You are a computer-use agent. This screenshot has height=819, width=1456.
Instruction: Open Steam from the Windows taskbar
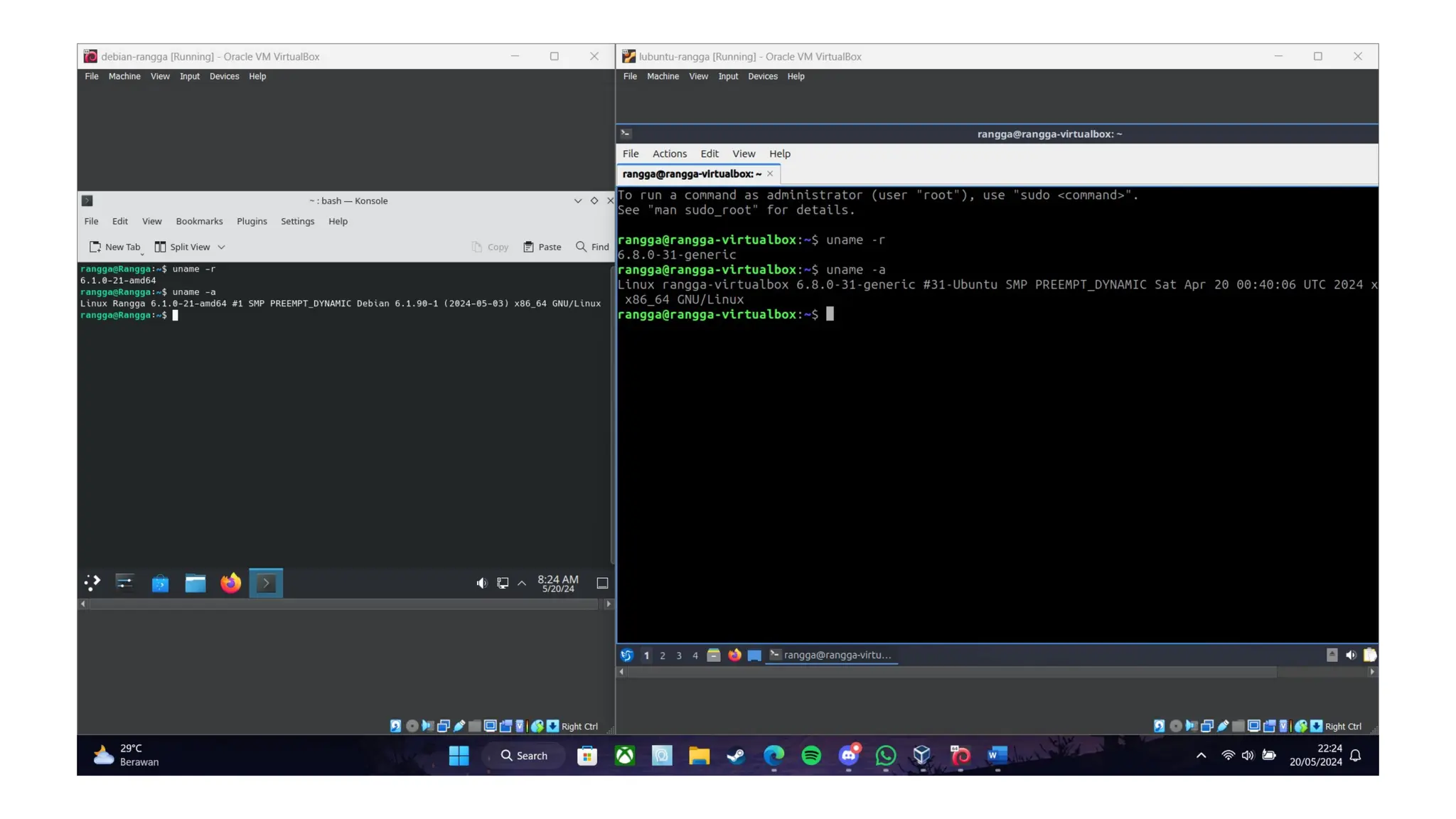[x=737, y=755]
